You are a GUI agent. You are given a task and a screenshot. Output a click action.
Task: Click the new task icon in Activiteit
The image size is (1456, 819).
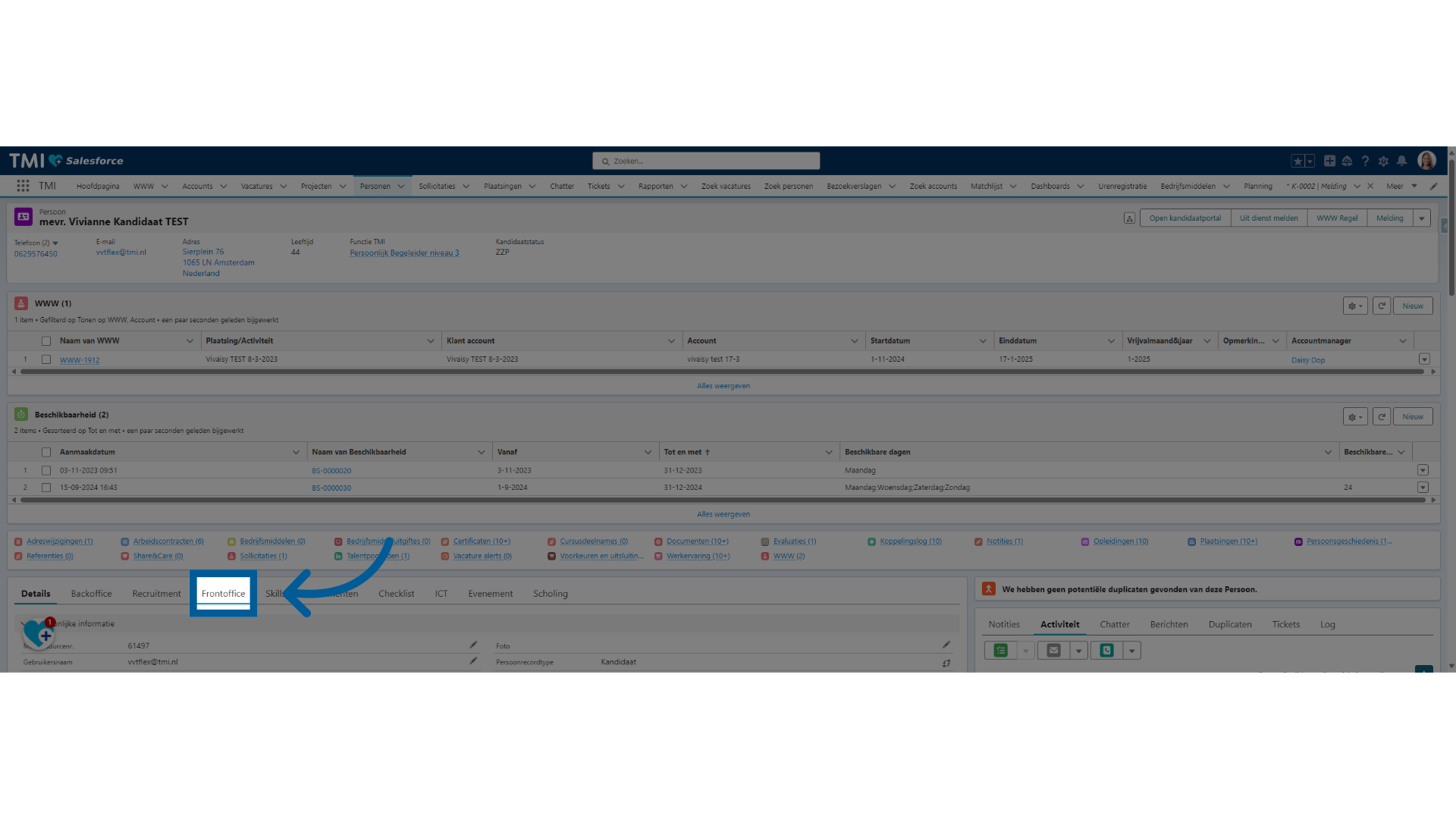pos(1001,651)
